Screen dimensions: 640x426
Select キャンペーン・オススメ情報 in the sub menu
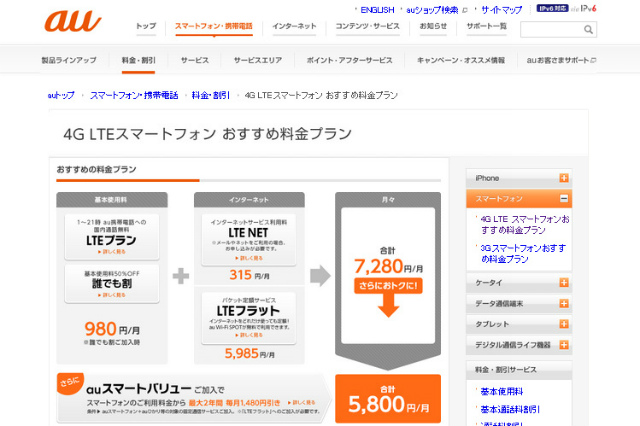point(460,60)
